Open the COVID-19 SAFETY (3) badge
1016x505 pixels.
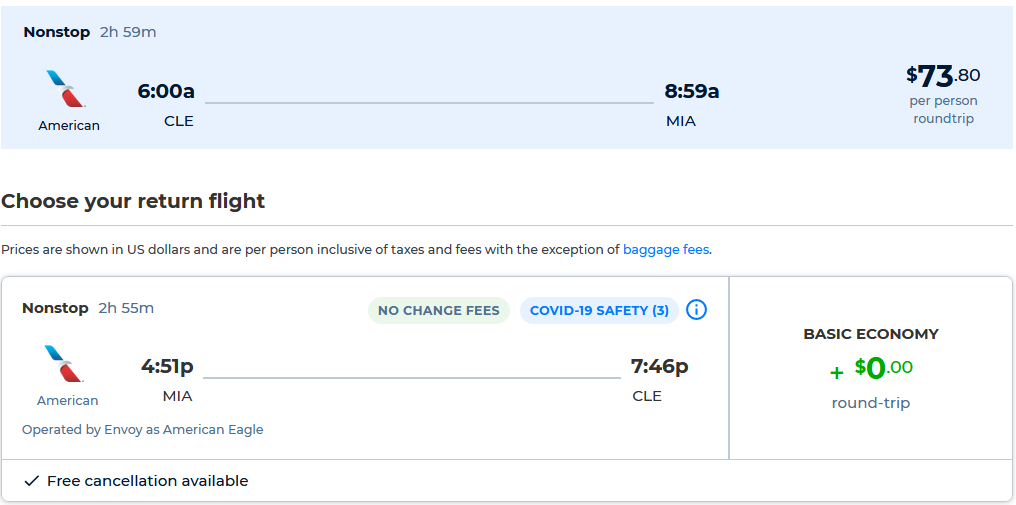click(599, 310)
